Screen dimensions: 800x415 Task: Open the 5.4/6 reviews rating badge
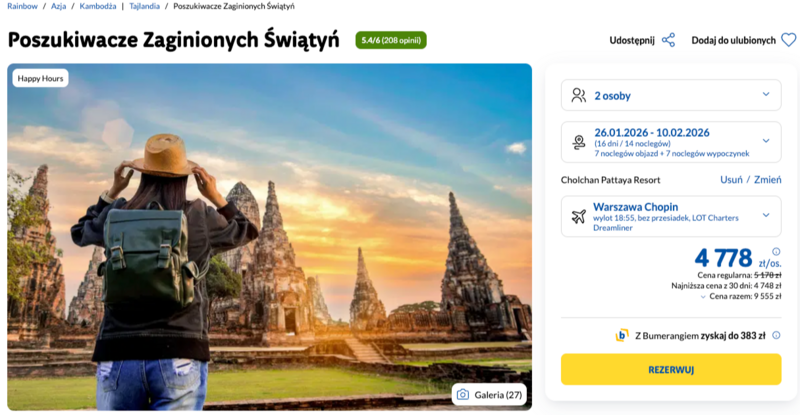(x=391, y=41)
